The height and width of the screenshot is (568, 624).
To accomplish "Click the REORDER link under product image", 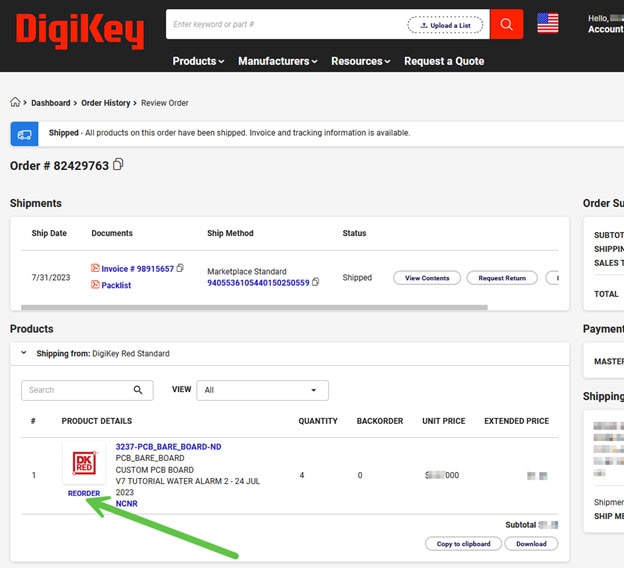I will [x=84, y=493].
